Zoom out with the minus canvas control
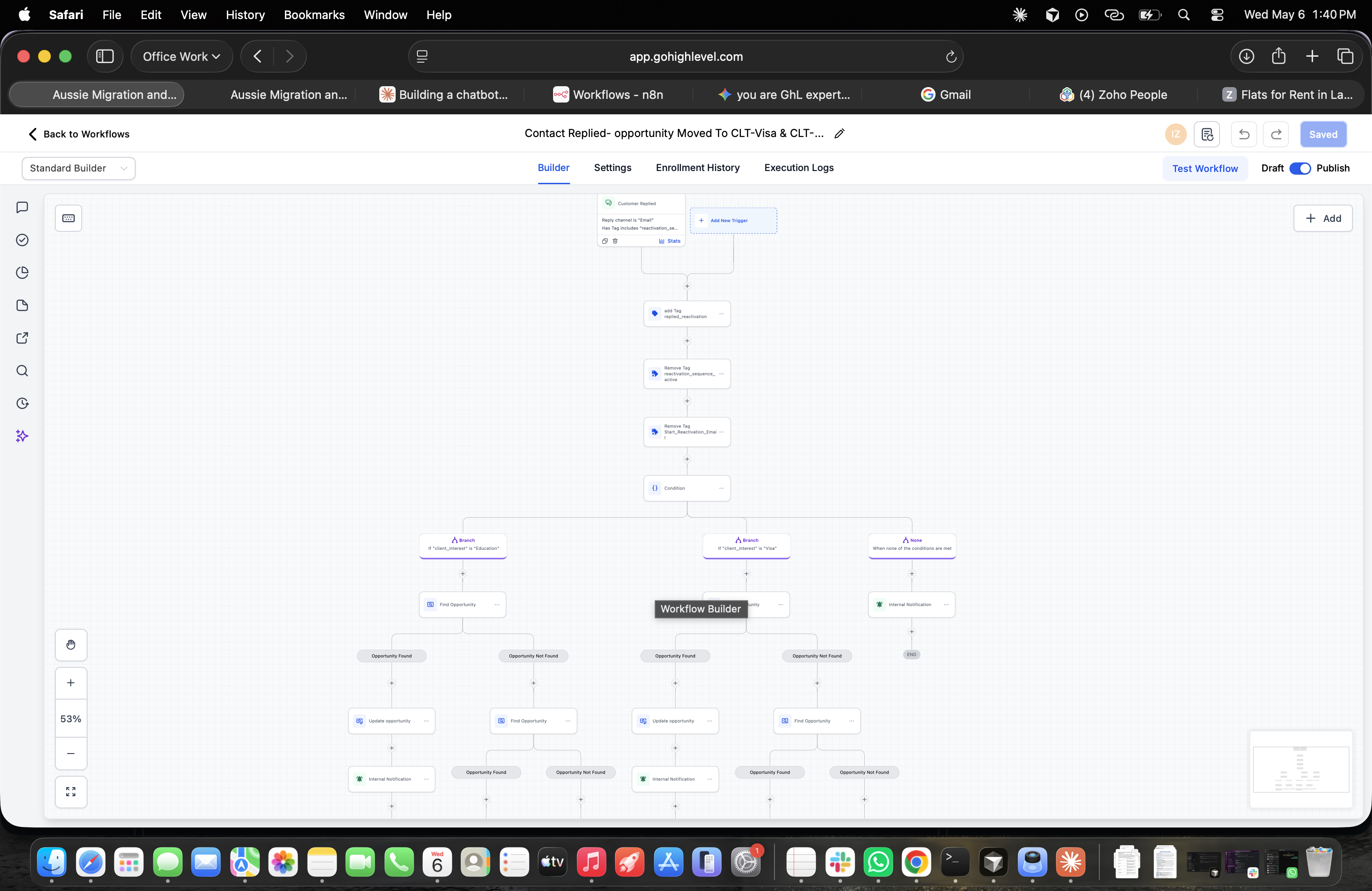This screenshot has height=891, width=1372. pyautogui.click(x=71, y=753)
